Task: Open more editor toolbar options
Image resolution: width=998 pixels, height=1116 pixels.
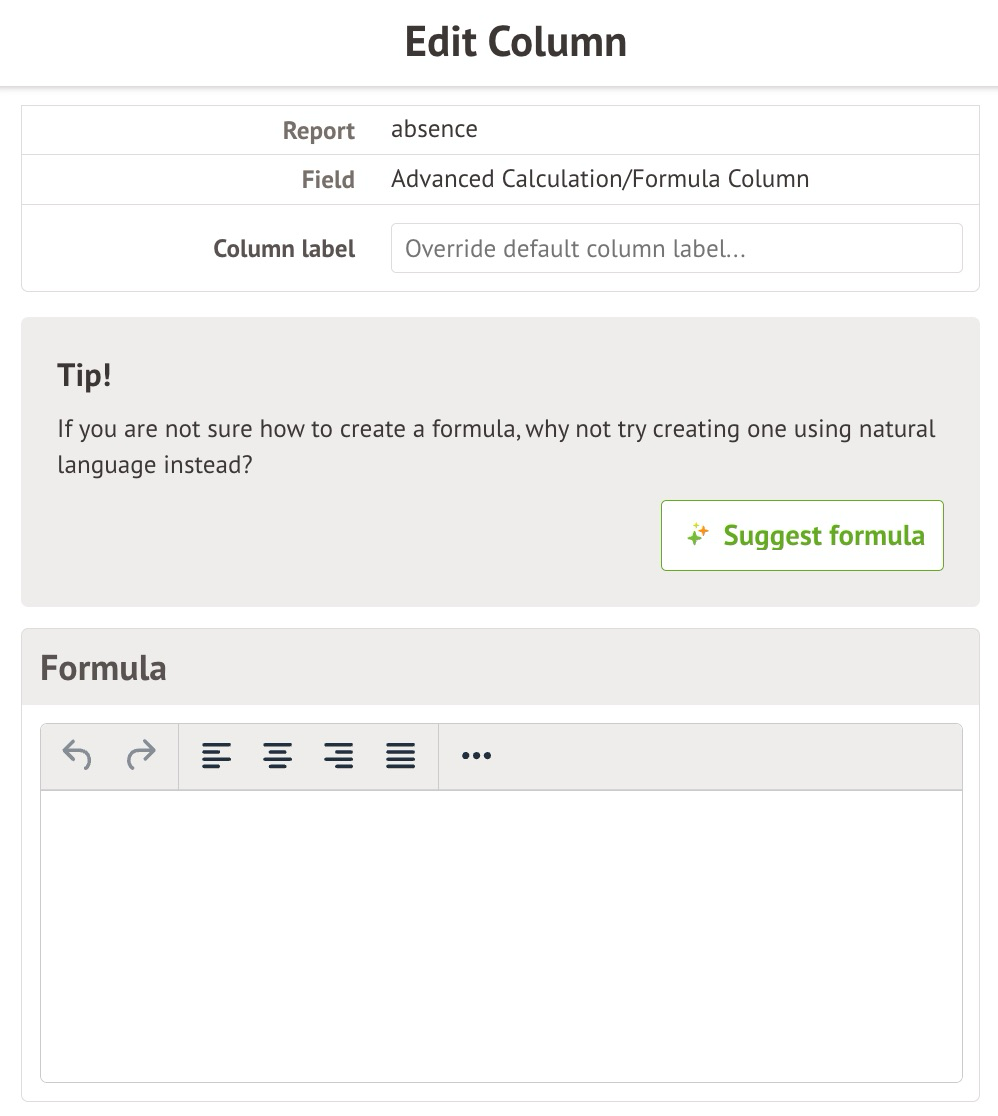Action: coord(476,755)
